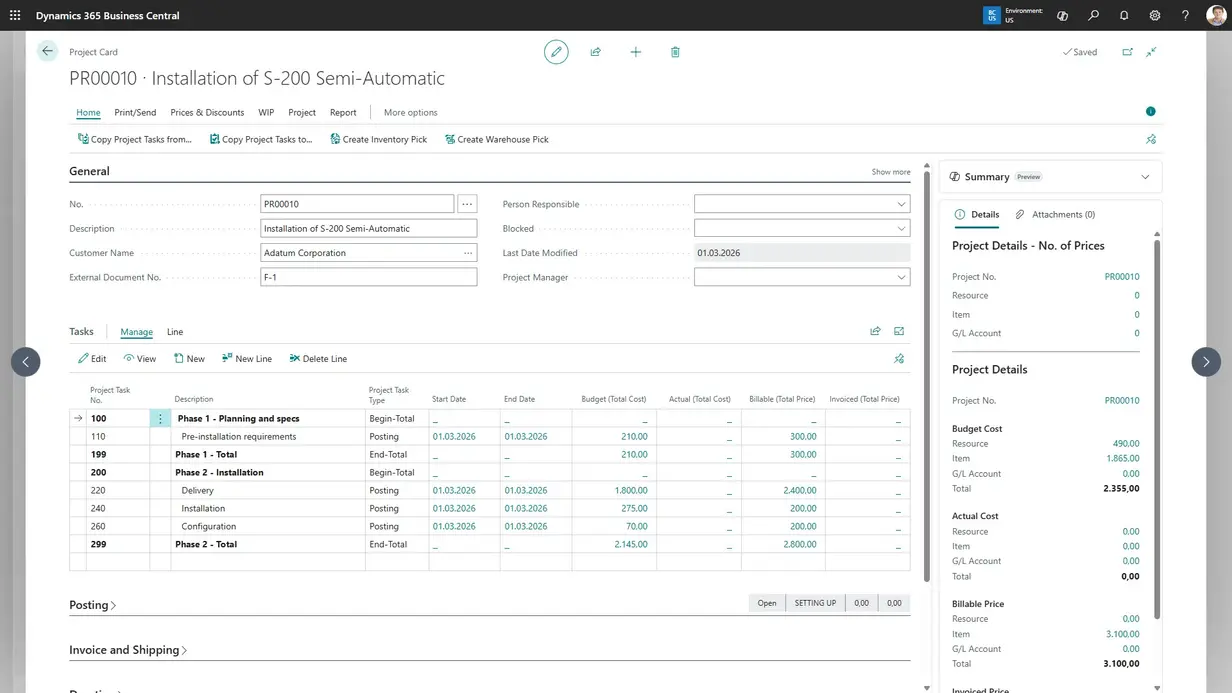
Task: Open Report menu
Action: tap(343, 112)
